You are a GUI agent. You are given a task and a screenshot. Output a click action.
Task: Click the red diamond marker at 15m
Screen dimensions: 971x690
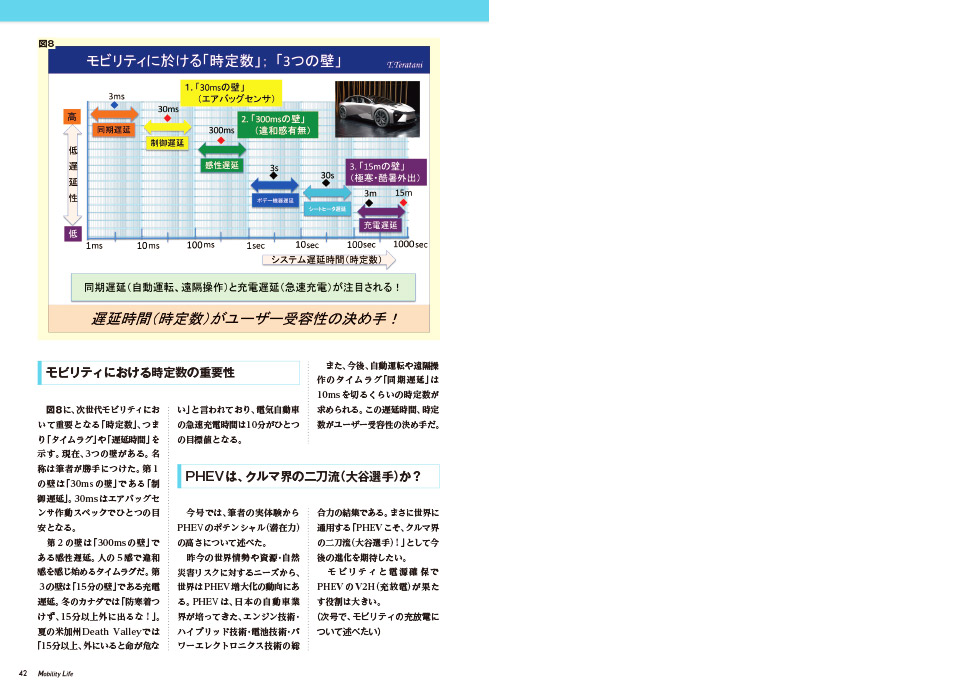(x=403, y=203)
